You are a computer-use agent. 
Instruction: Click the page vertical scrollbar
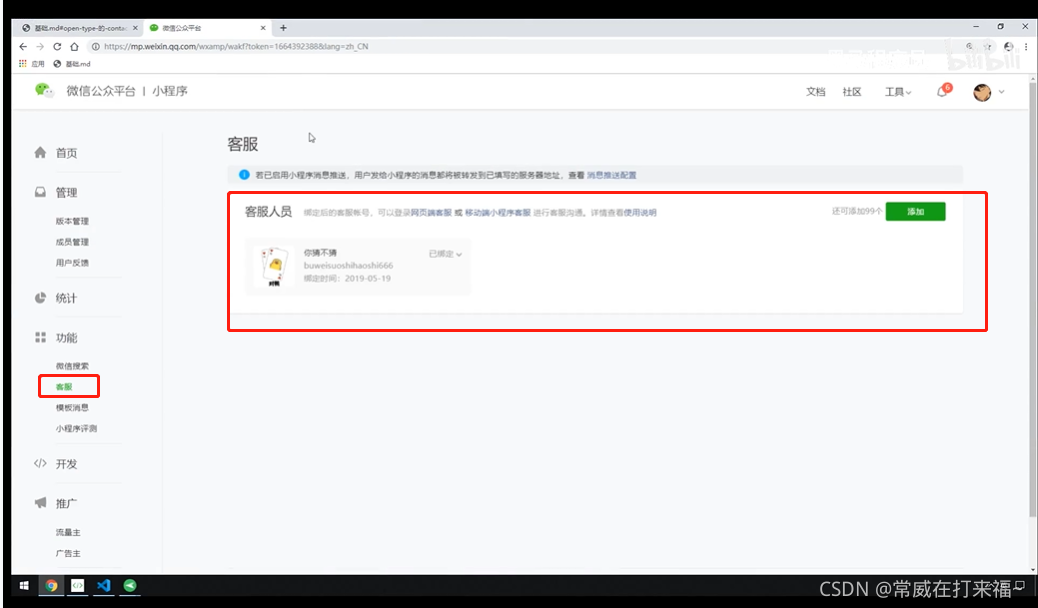pyautogui.click(x=1033, y=298)
